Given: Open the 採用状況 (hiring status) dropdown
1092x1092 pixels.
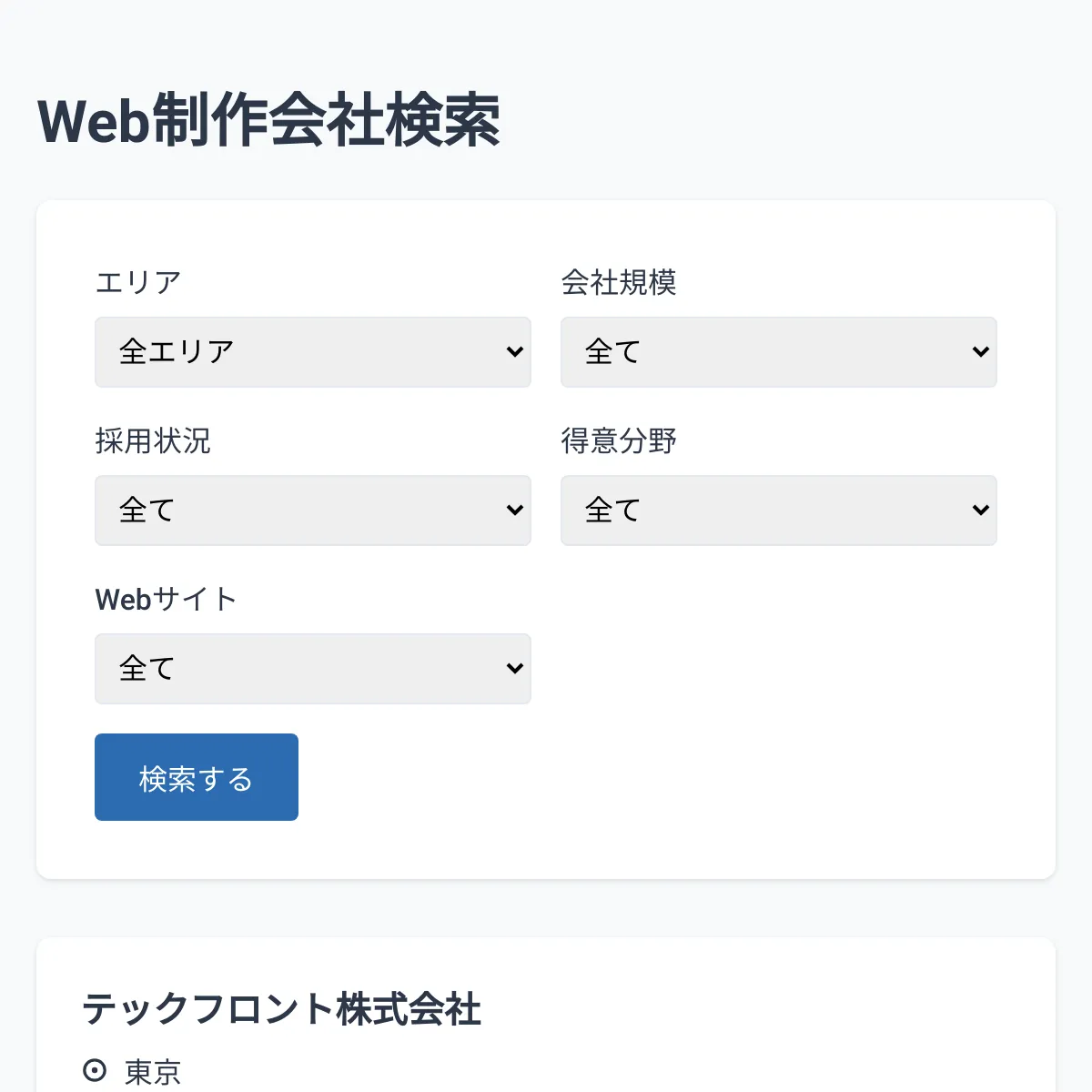Looking at the screenshot, I should [x=313, y=511].
